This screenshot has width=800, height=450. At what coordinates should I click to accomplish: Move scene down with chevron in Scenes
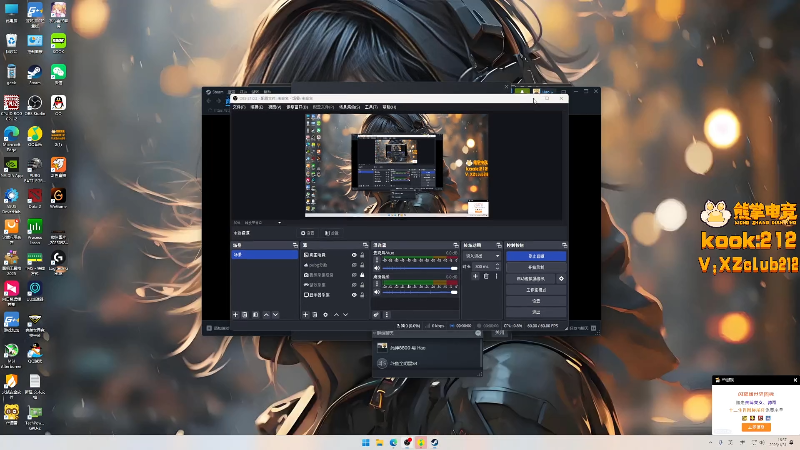(276, 315)
